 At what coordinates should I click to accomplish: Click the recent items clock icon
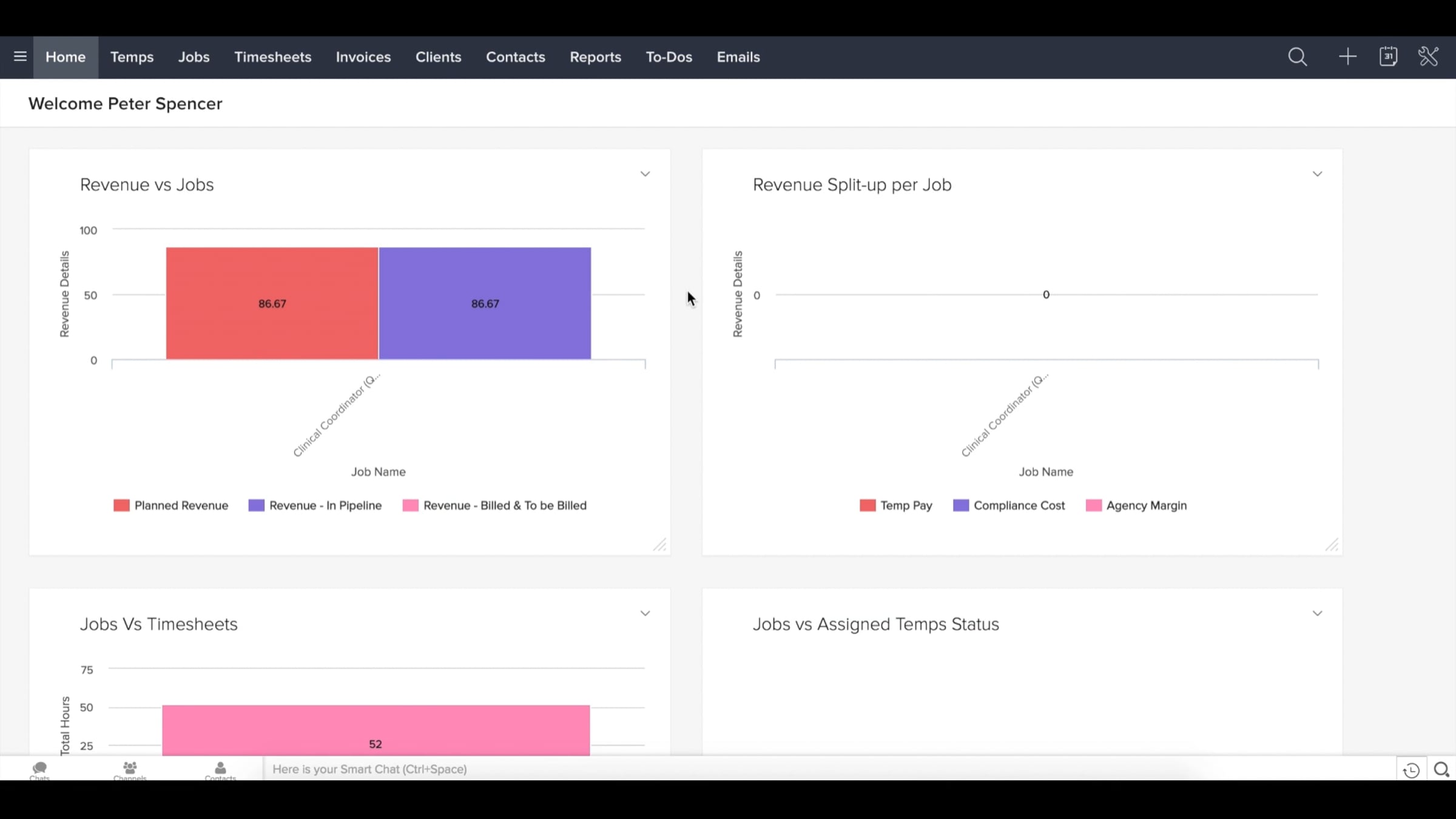(1411, 770)
